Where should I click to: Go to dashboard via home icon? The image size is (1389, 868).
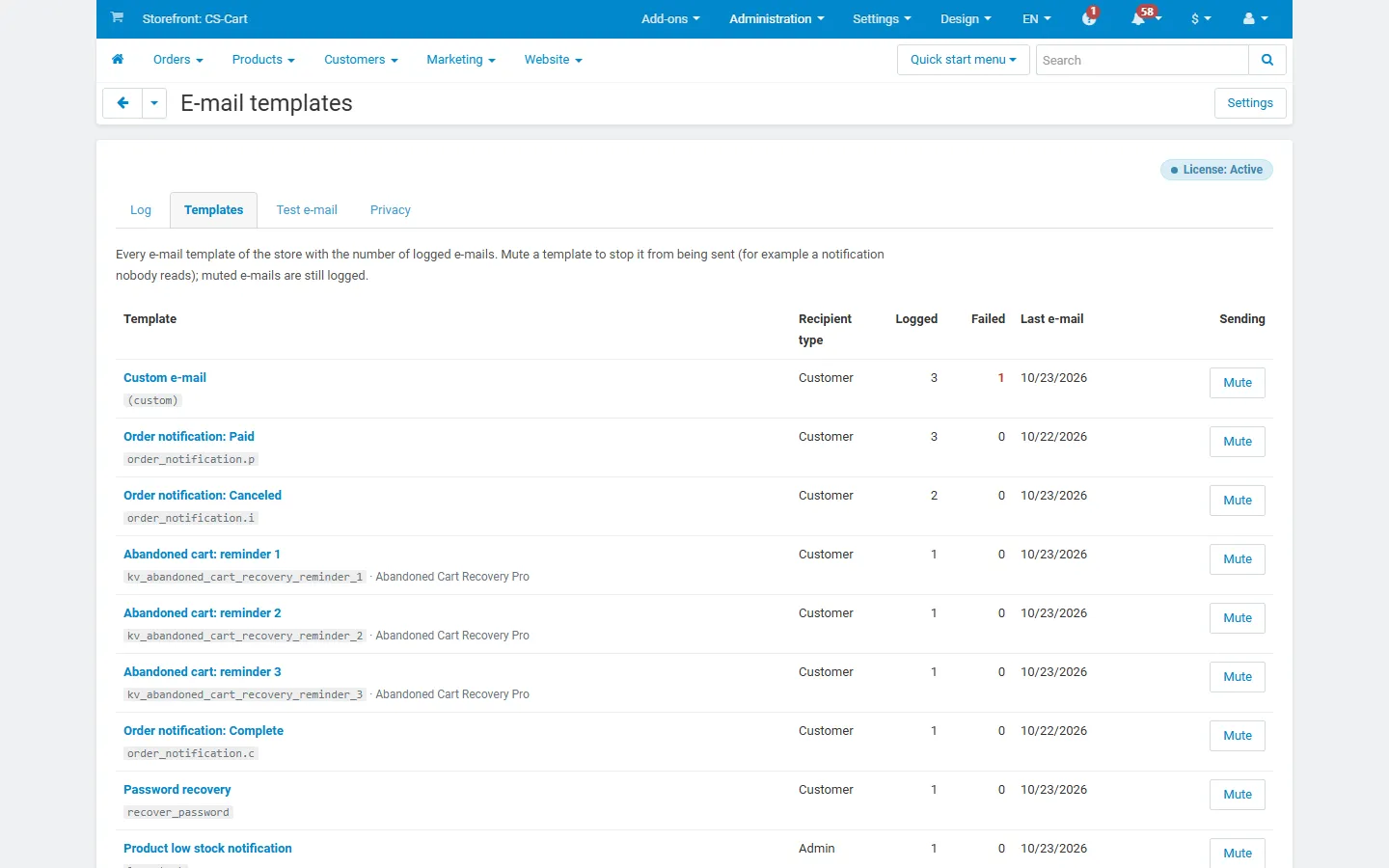[x=118, y=60]
